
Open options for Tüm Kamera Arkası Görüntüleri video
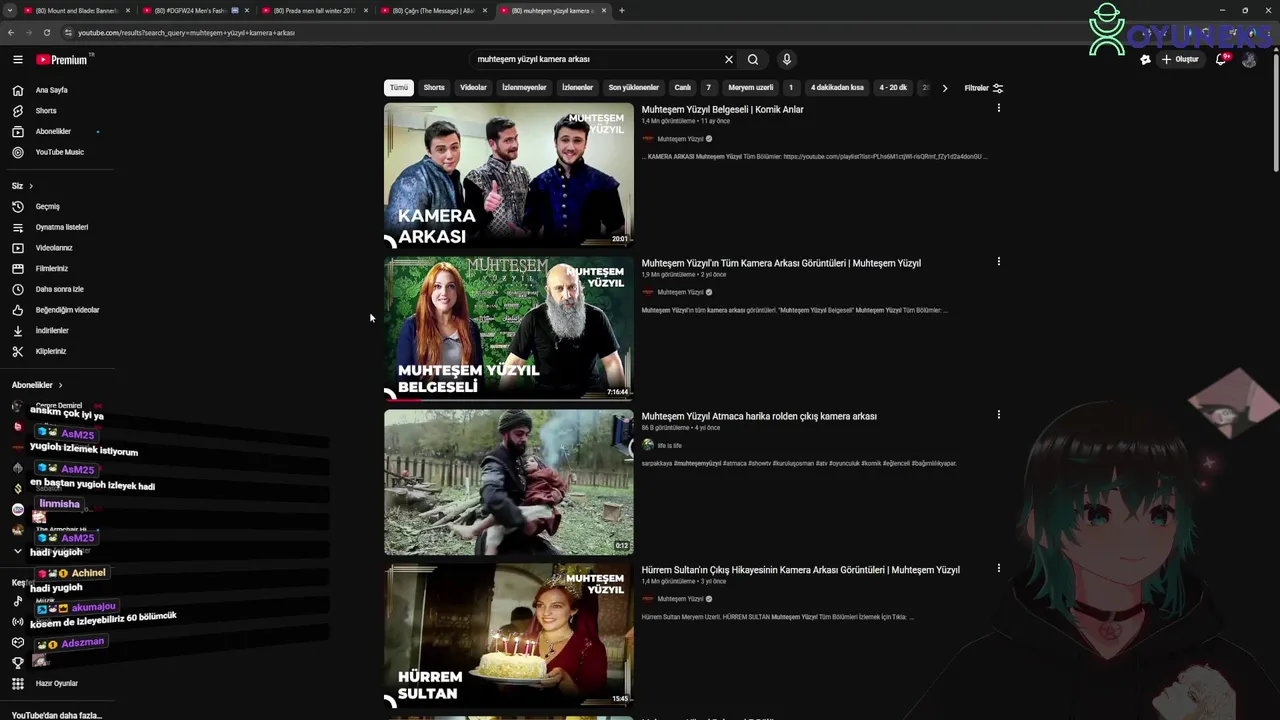tap(998, 262)
